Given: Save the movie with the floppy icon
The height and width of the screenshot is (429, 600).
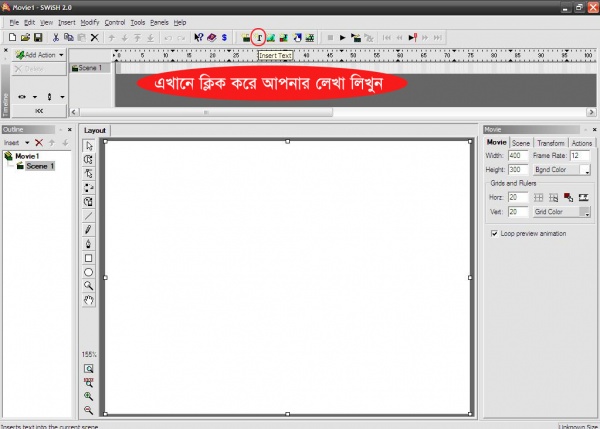Looking at the screenshot, I should (38, 38).
